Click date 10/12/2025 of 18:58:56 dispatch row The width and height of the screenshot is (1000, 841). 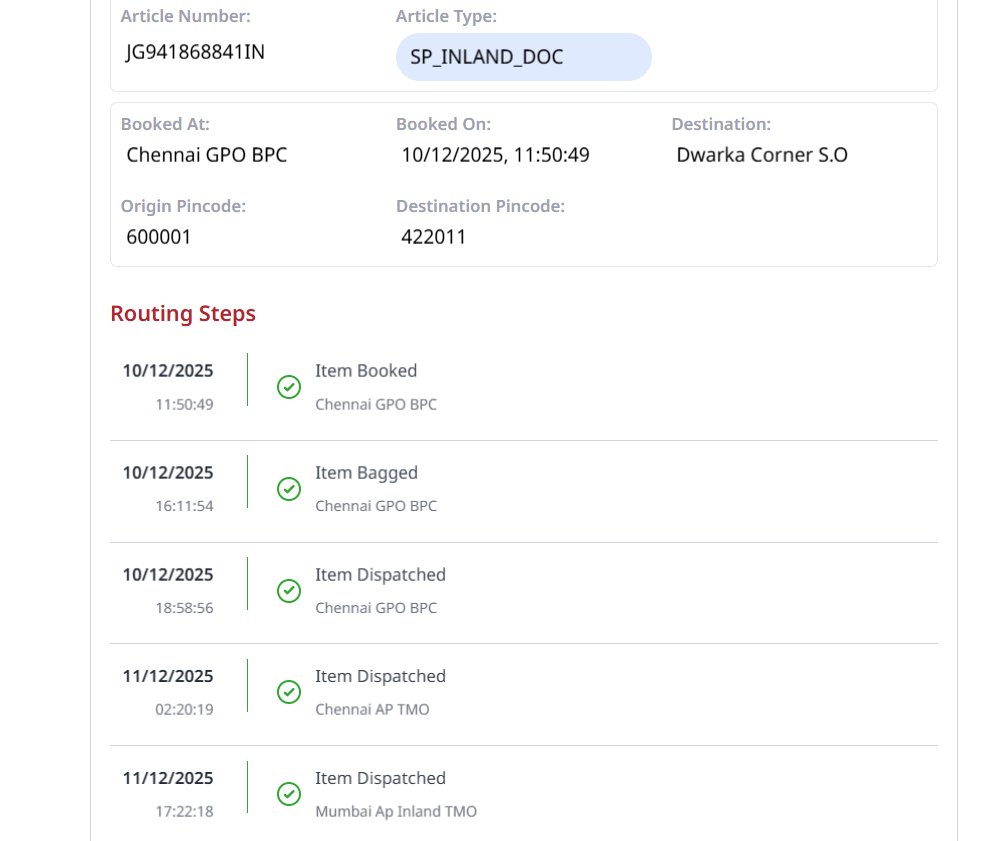click(x=168, y=575)
